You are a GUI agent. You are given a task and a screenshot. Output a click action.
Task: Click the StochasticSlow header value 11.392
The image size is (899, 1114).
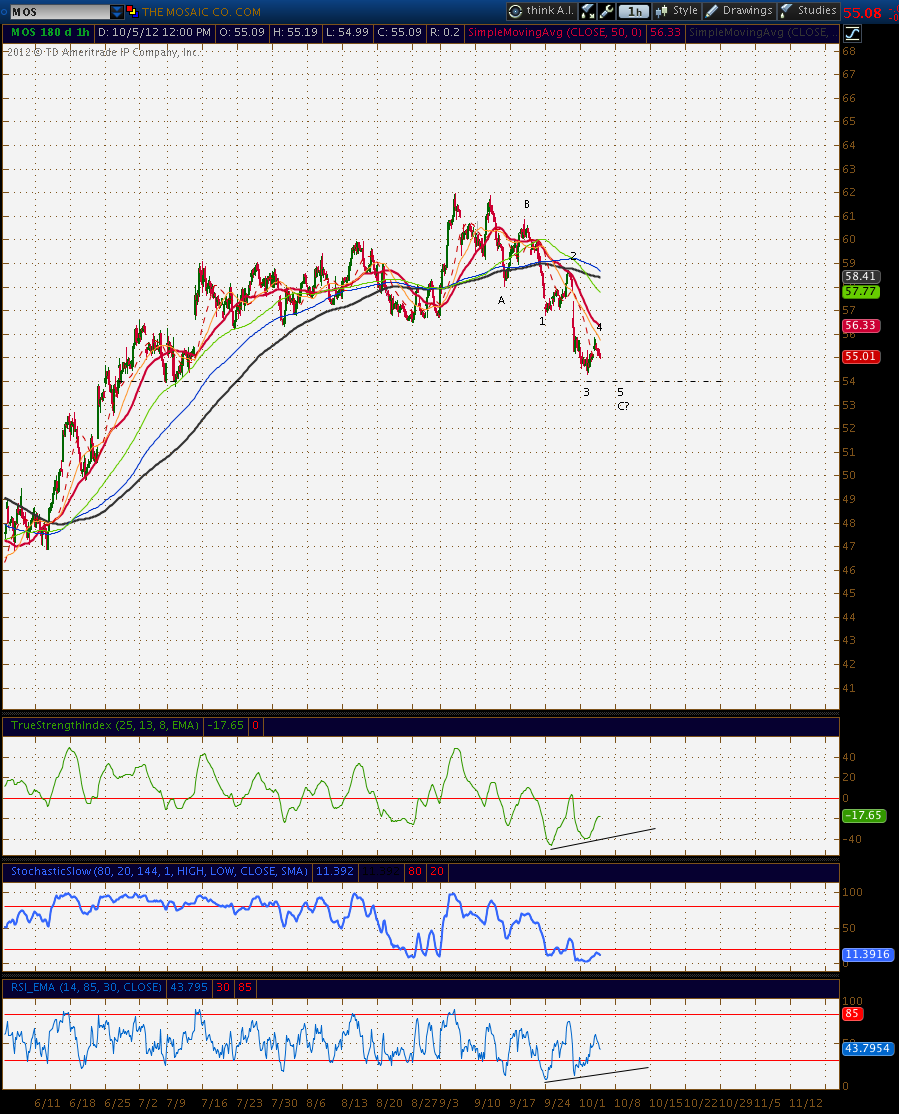(334, 871)
